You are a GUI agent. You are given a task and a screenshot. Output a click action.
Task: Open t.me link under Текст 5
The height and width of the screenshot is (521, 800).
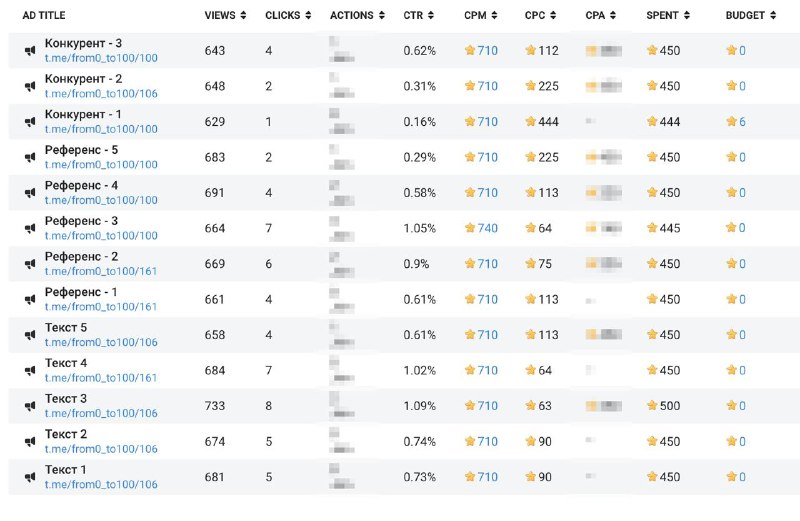[101, 342]
